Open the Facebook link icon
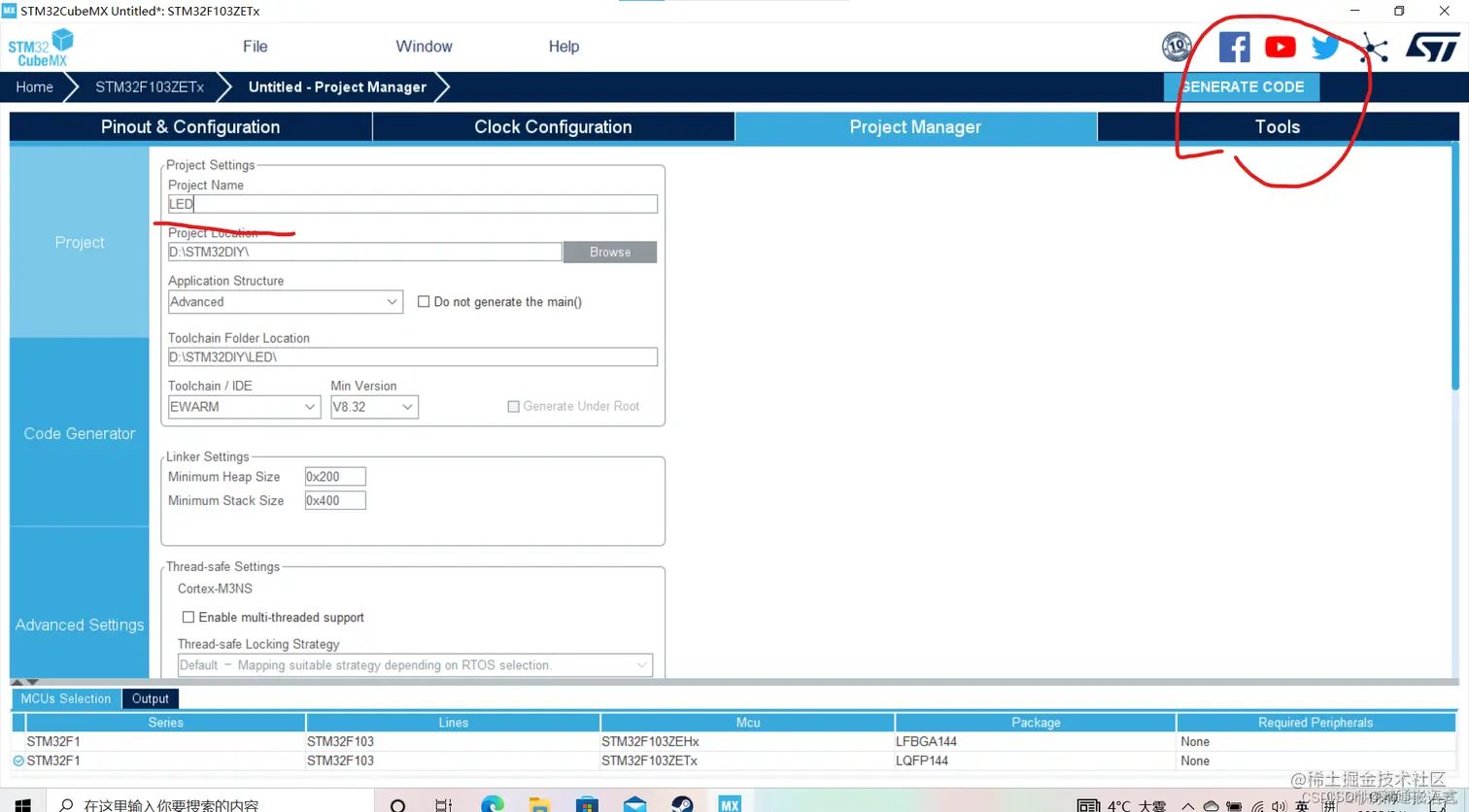Screen dimensions: 1469x812 coord(1234,47)
